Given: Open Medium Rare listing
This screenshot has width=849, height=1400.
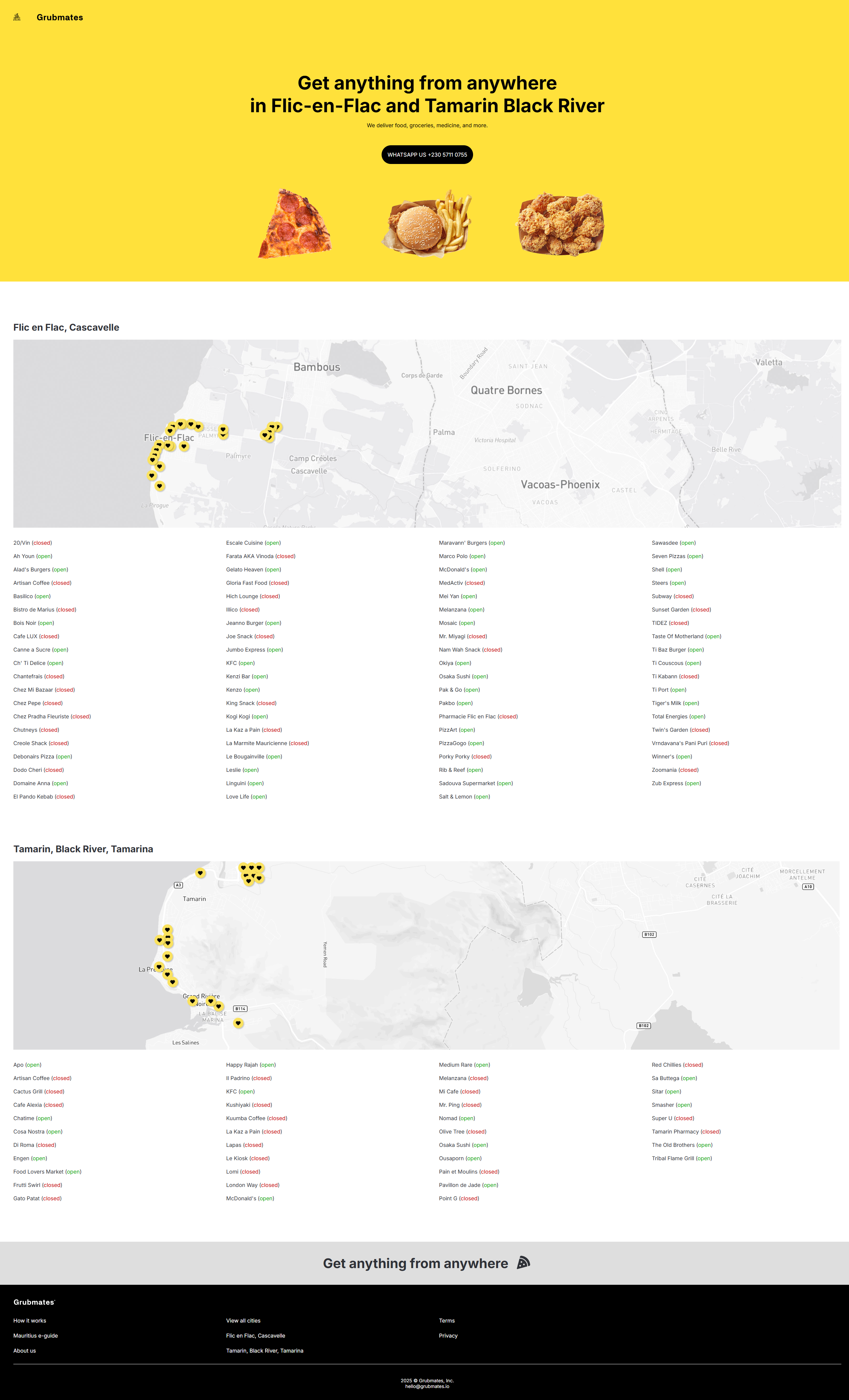Looking at the screenshot, I should tap(464, 1065).
